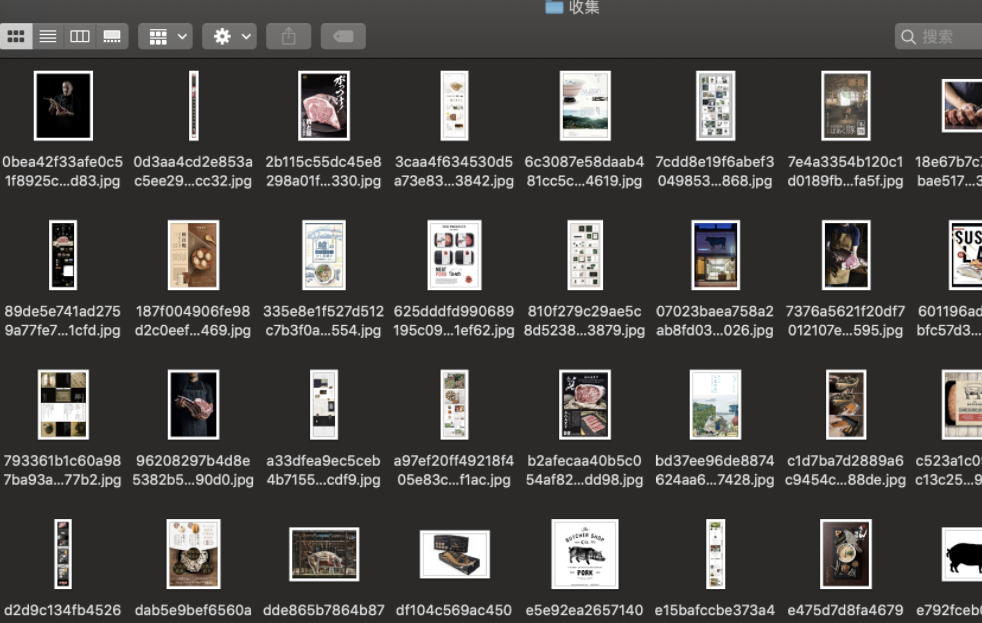Click the Share toolbar button

288,36
